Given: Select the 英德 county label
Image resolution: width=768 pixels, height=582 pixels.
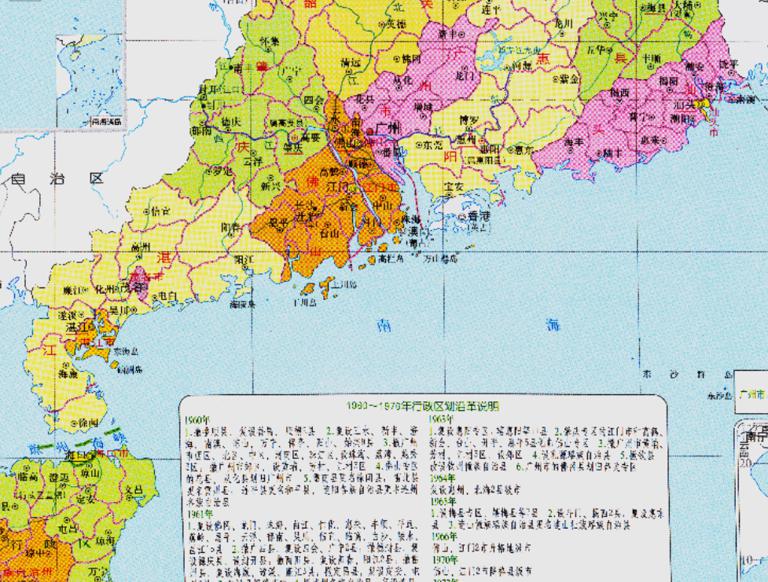Looking at the screenshot, I should point(396,24).
